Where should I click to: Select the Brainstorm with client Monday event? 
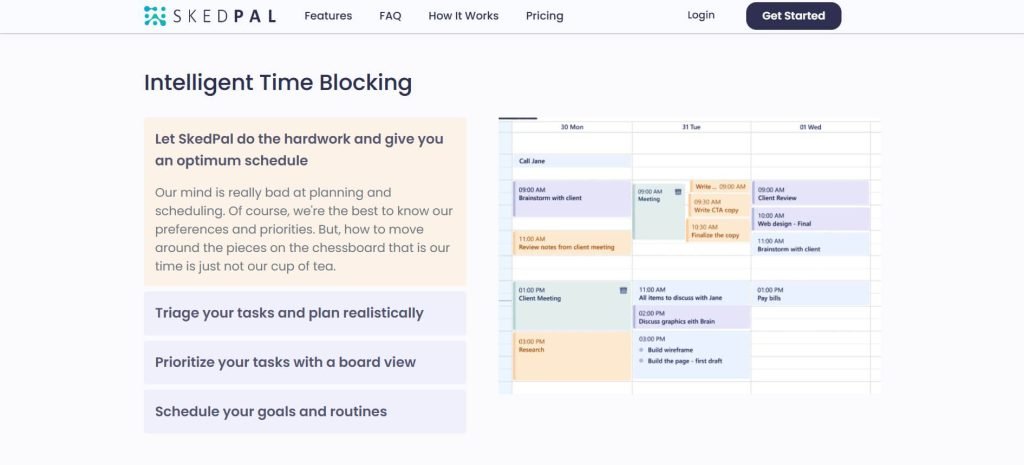(572, 199)
